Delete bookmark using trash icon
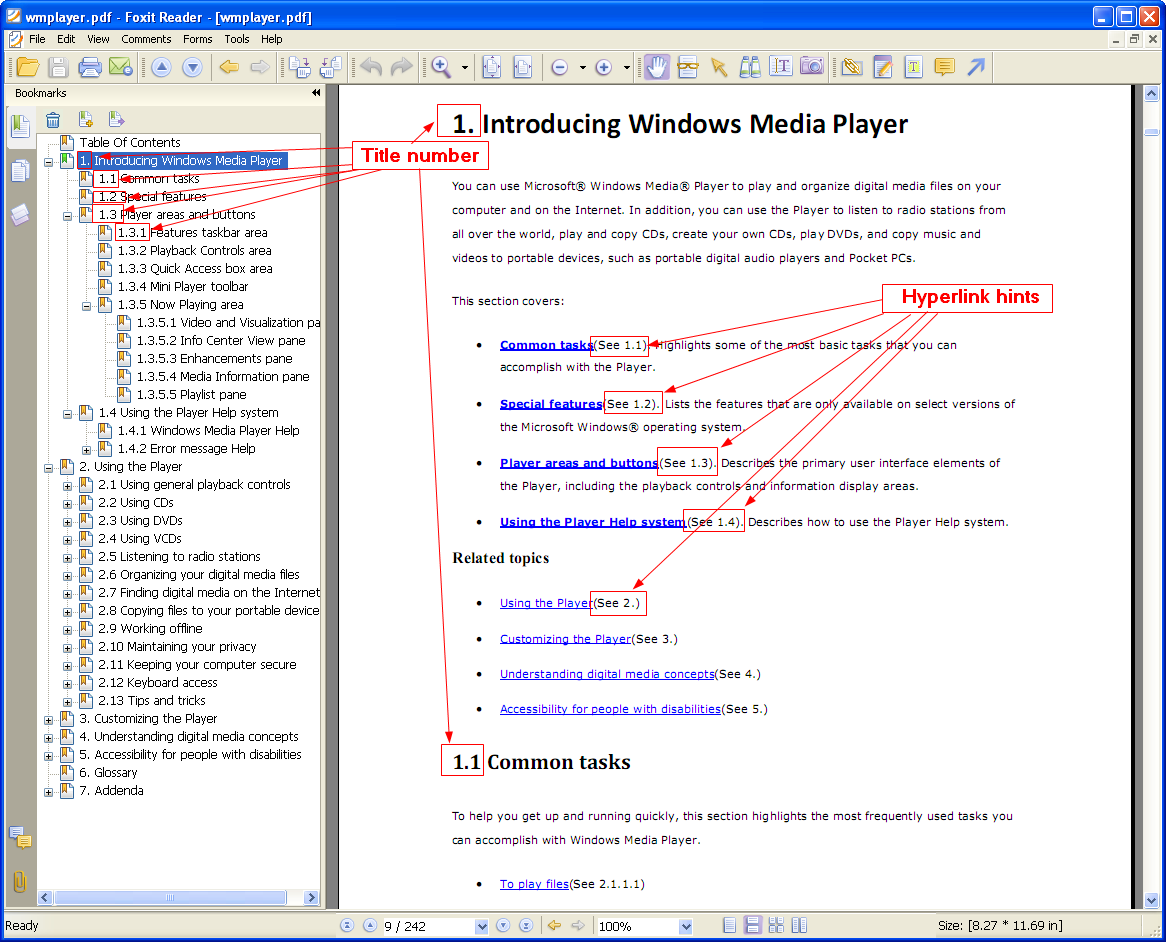Viewport: 1166px width, 942px height. pos(53,120)
